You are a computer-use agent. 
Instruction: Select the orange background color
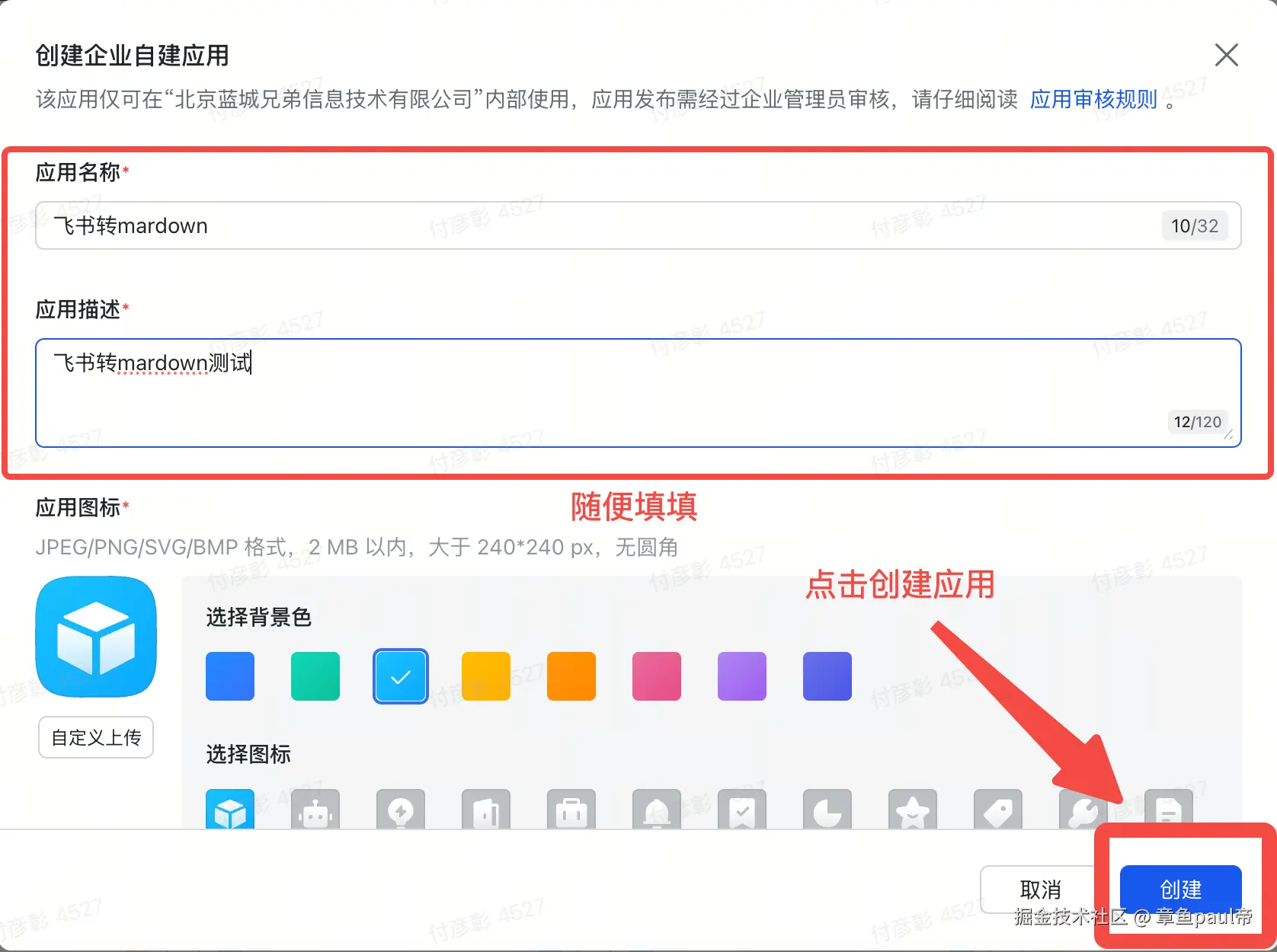pos(571,676)
